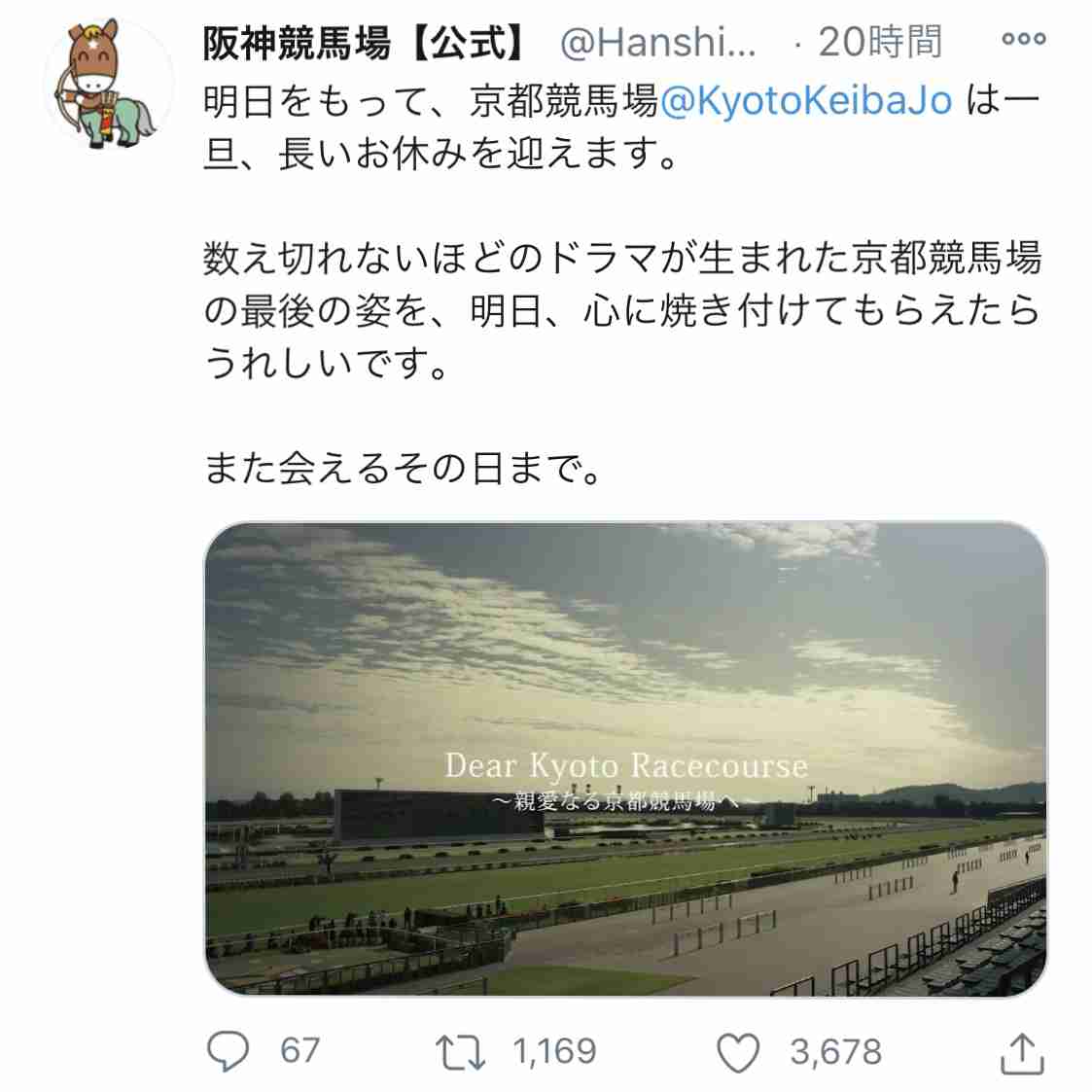Open the share upload icon
Image resolution: width=1092 pixels, height=1092 pixels.
coord(1022,1054)
